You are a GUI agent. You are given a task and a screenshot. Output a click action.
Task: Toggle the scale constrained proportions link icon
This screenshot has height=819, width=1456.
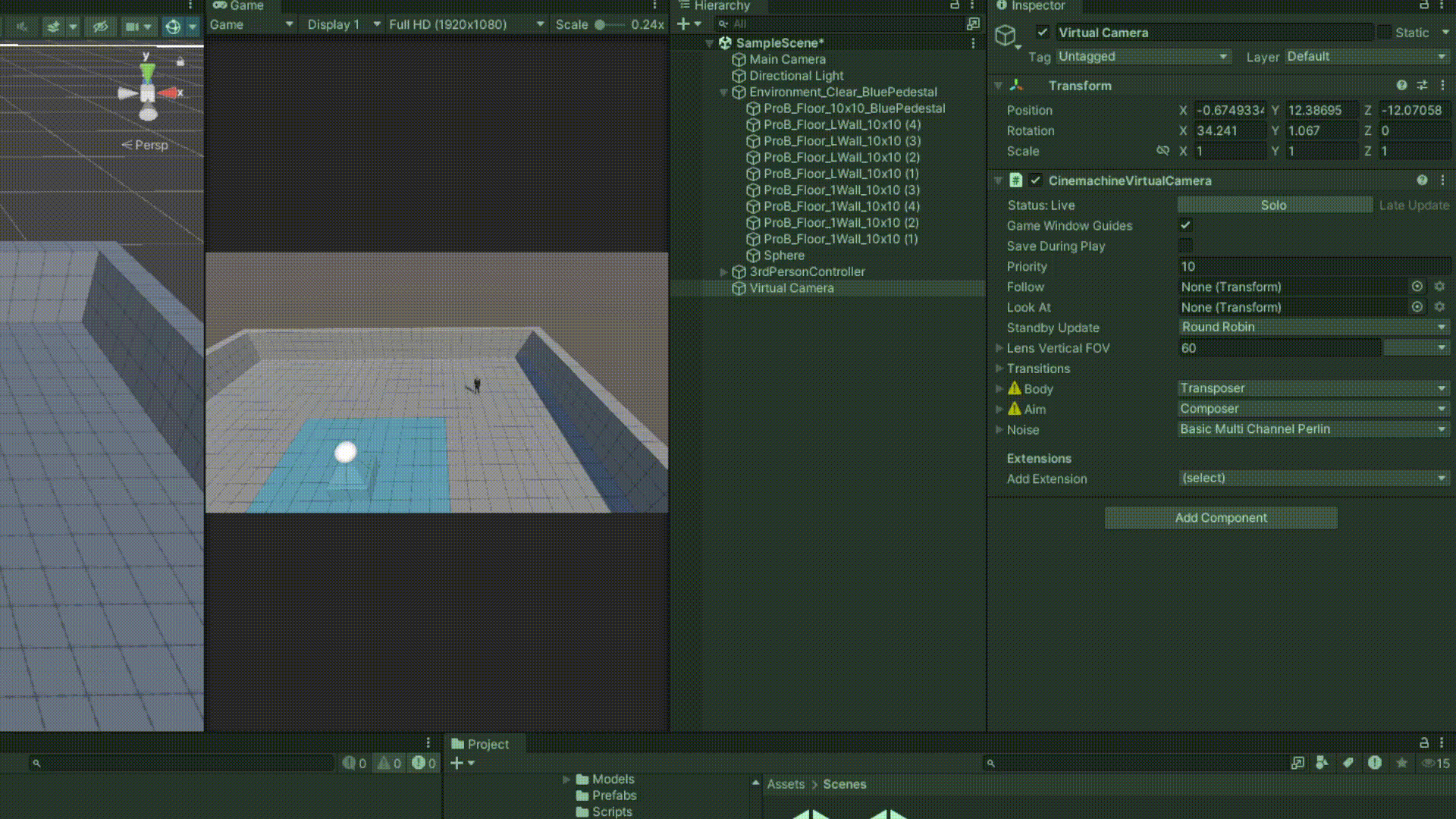tap(1163, 151)
